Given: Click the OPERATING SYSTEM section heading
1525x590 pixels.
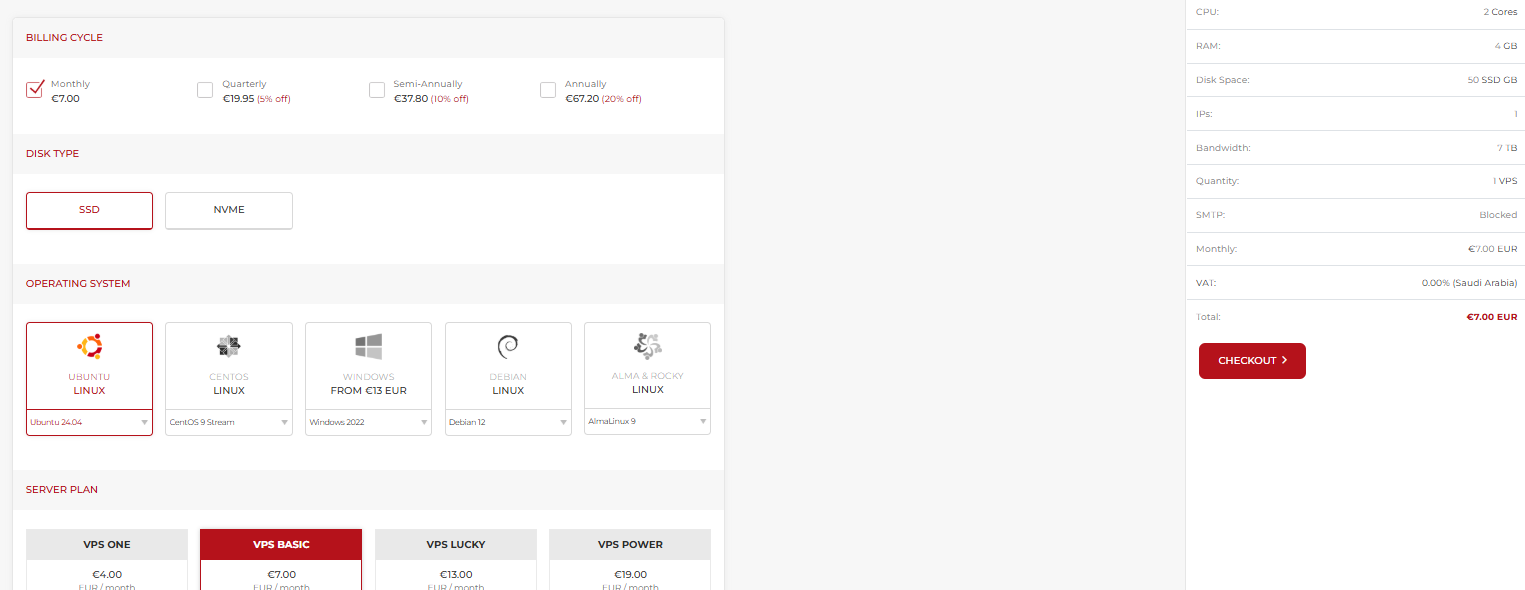Looking at the screenshot, I should pos(78,284).
